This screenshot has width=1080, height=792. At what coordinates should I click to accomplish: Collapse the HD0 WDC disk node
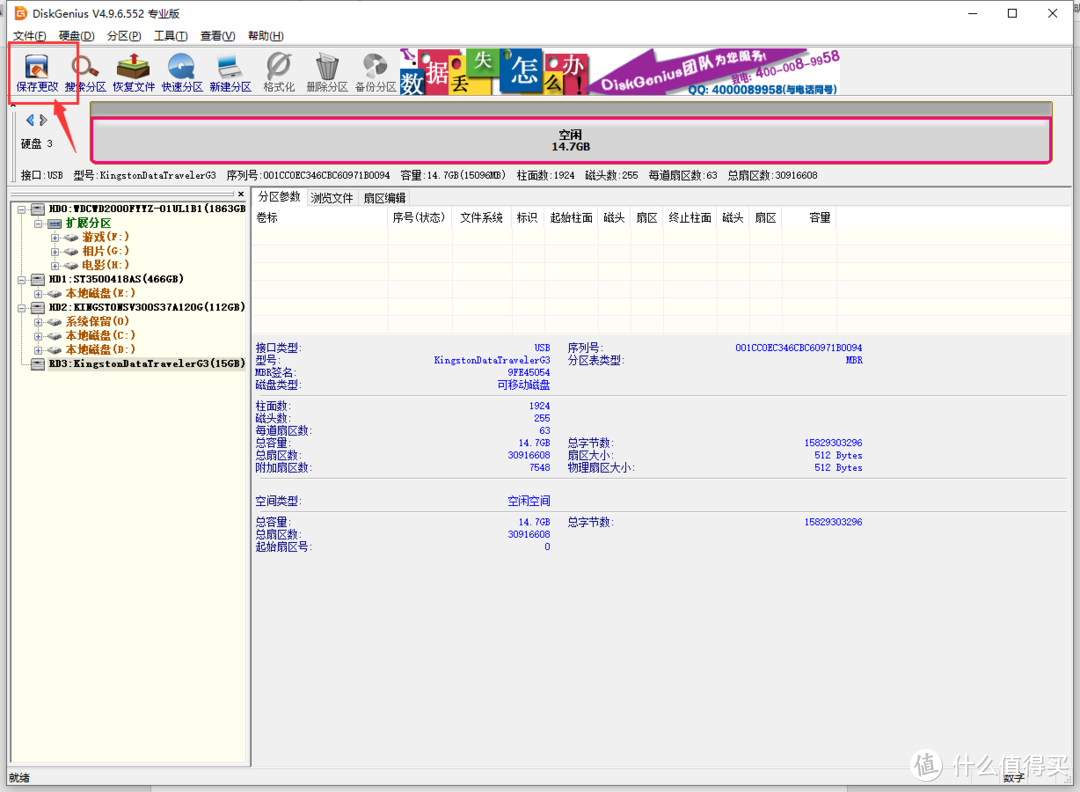[22, 209]
